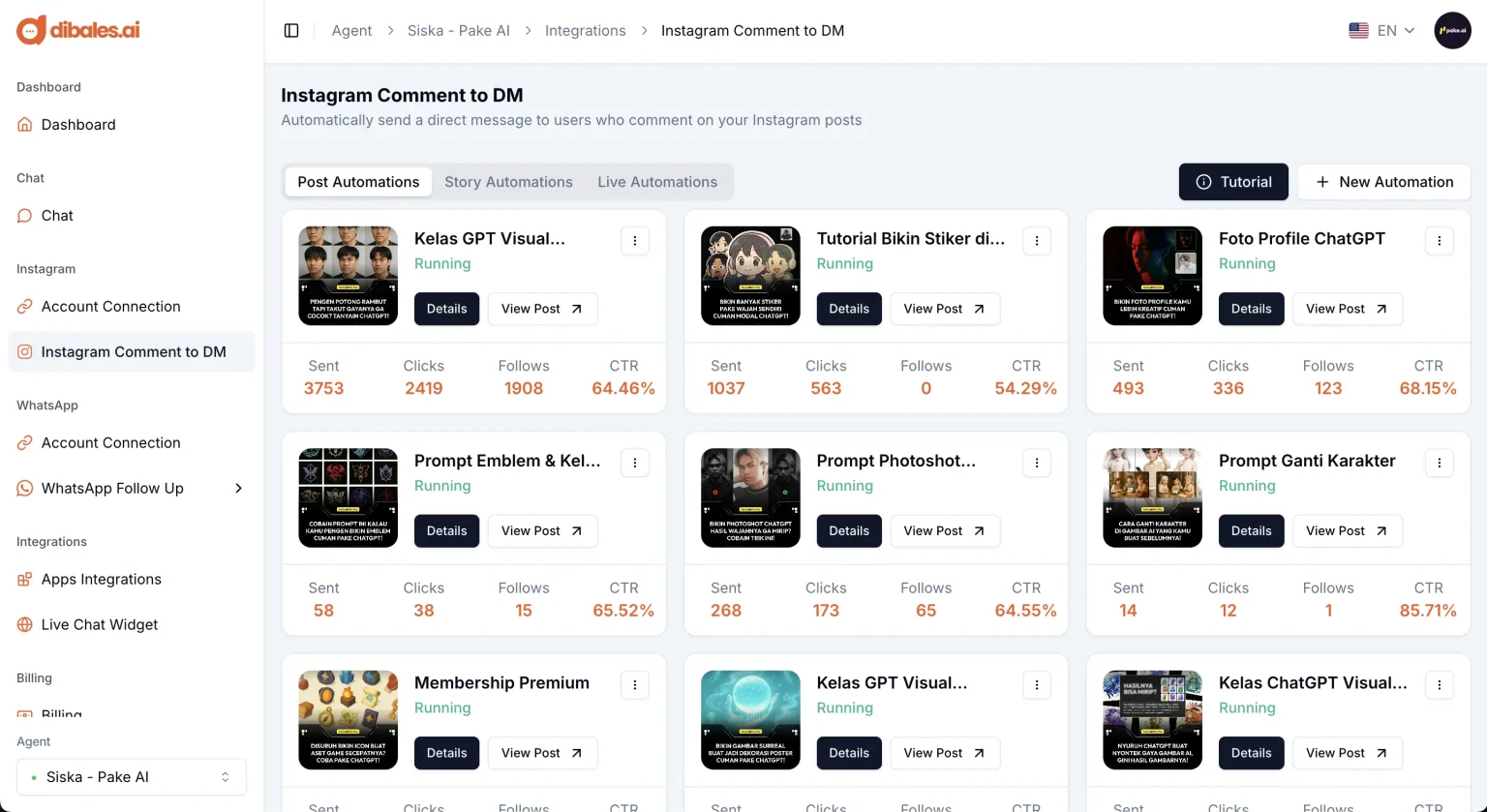Toggle the sidebar collapse icon
This screenshot has width=1487, height=812.
click(x=291, y=31)
